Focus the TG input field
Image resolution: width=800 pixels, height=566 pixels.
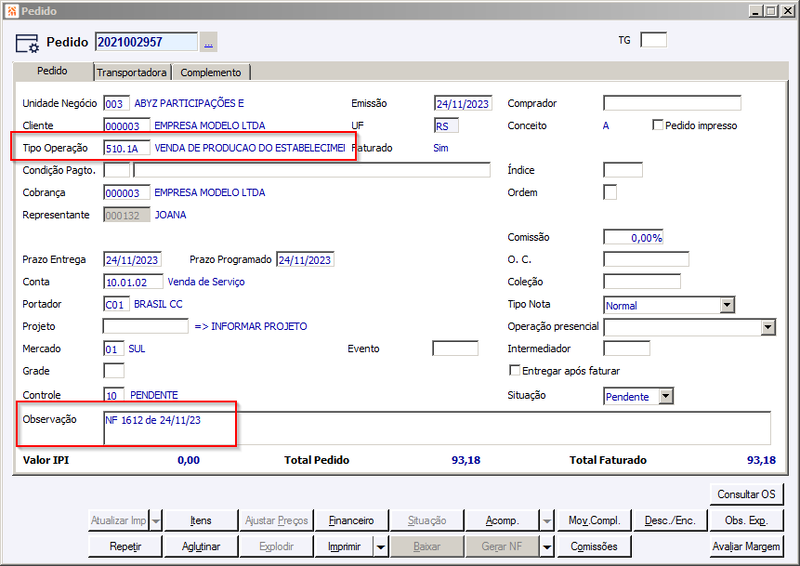click(654, 40)
